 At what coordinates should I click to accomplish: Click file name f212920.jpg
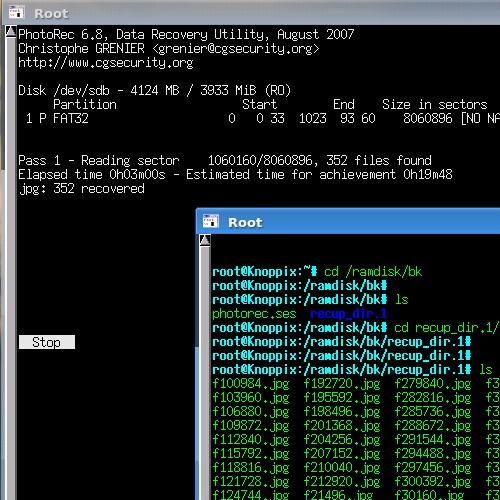(342, 482)
